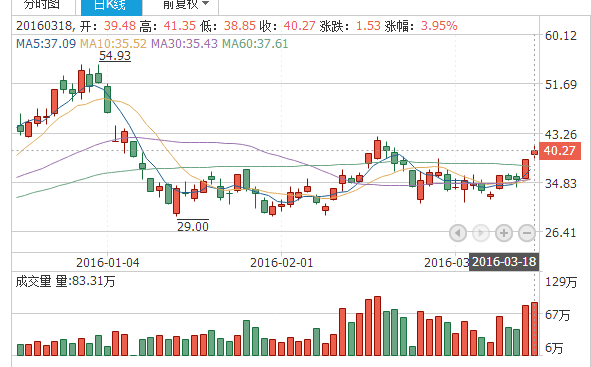Click the 成交量 volume label

[33, 281]
